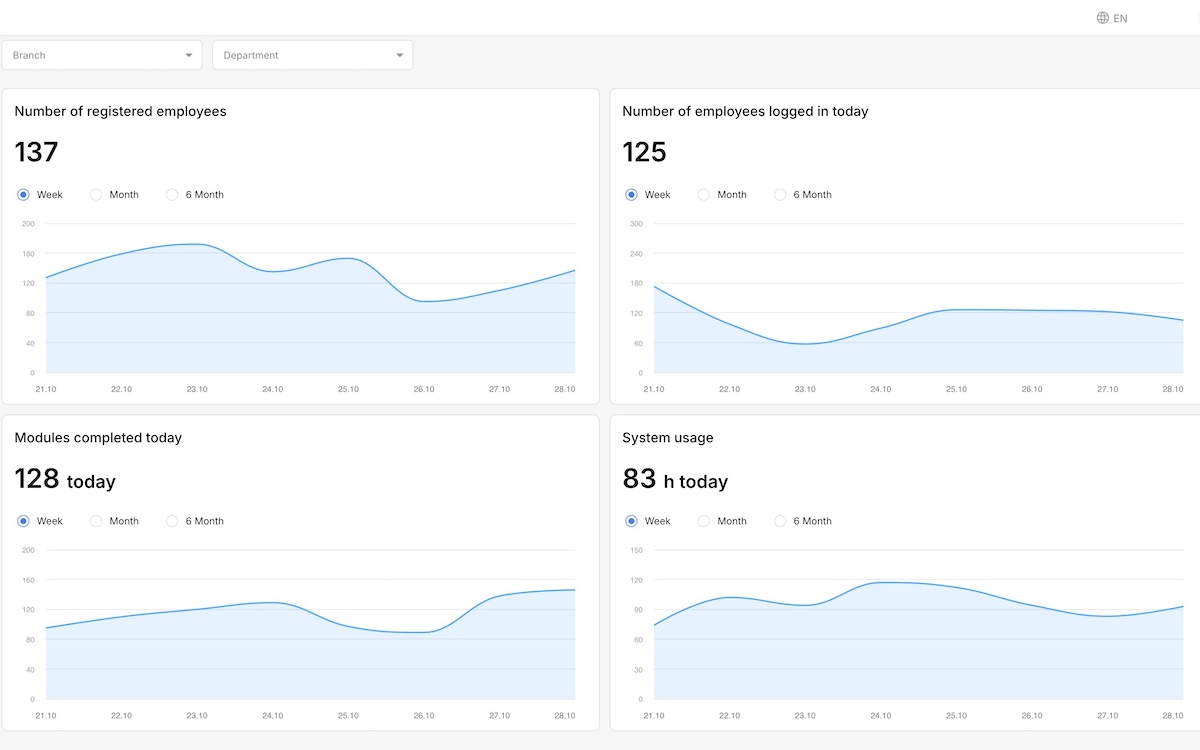Click the Number of registered employees title
Image resolution: width=1200 pixels, height=750 pixels.
coord(120,111)
